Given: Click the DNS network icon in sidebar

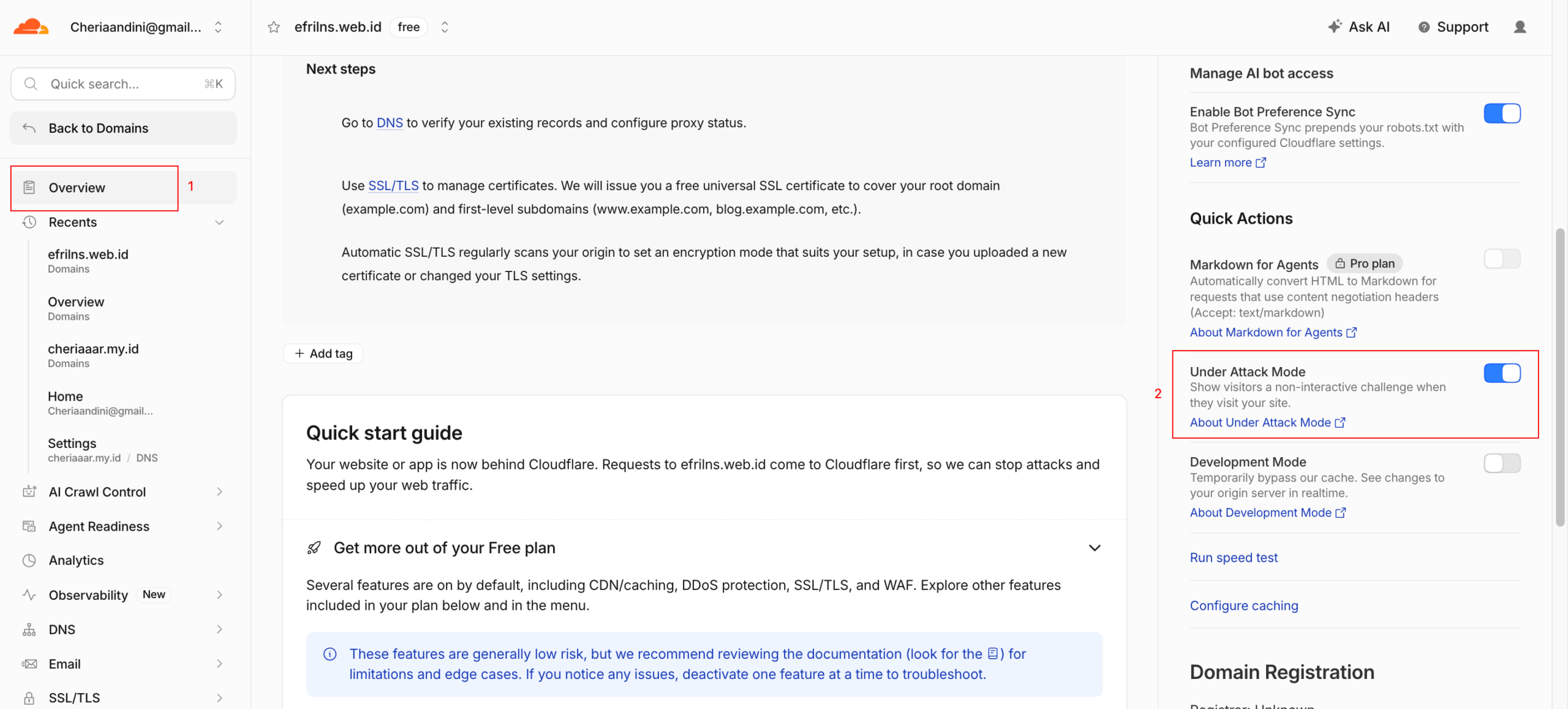Looking at the screenshot, I should (x=29, y=629).
